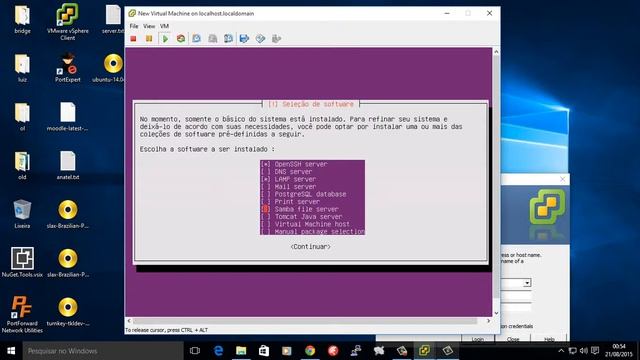Click the Windows Start button
Viewport: 640px width, 360px height.
[x=11, y=351]
